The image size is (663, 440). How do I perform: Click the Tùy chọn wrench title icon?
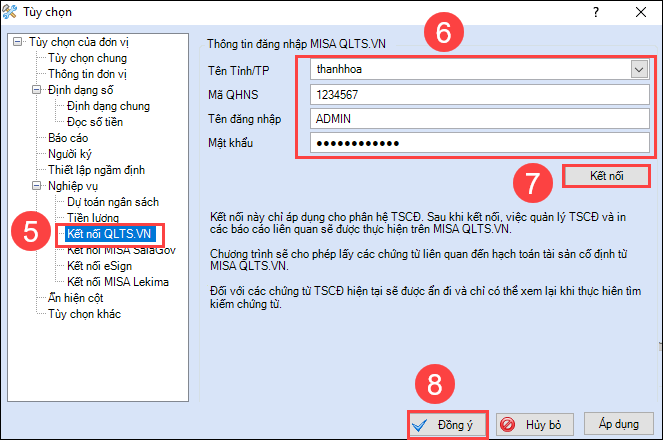(x=10, y=12)
